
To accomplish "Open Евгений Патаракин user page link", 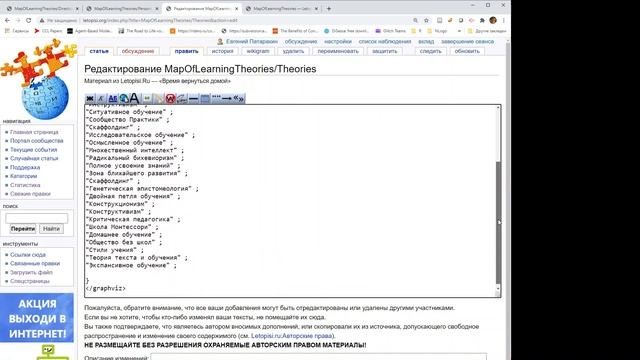I will click(x=252, y=41).
